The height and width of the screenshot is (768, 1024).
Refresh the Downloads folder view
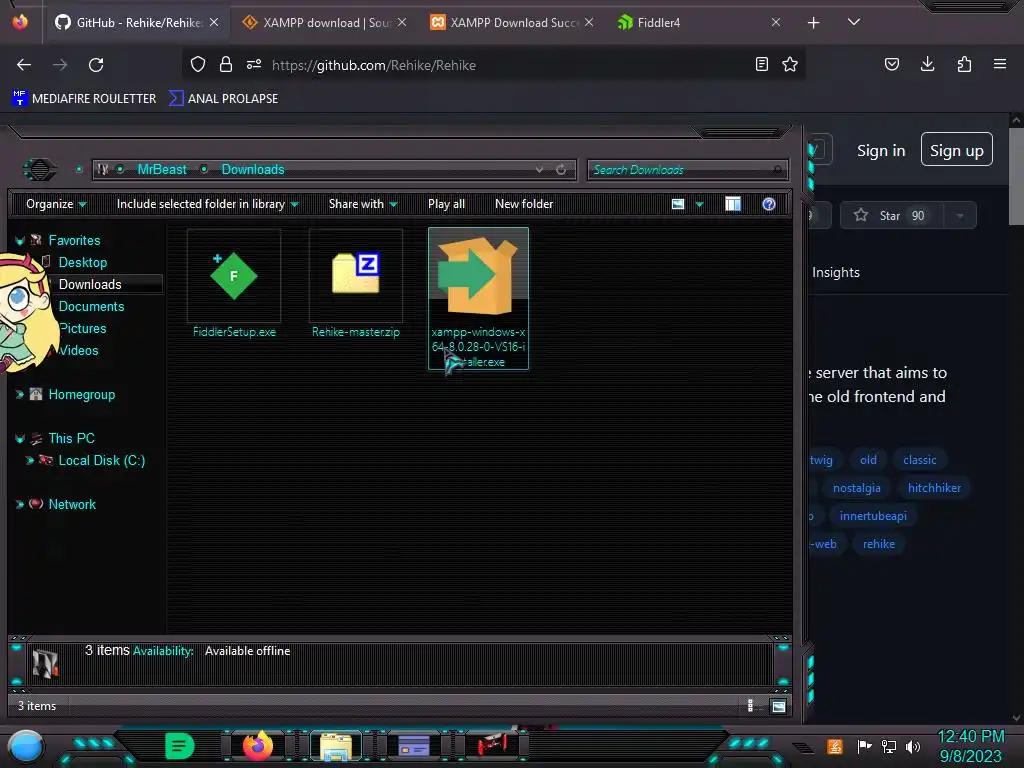coord(561,170)
